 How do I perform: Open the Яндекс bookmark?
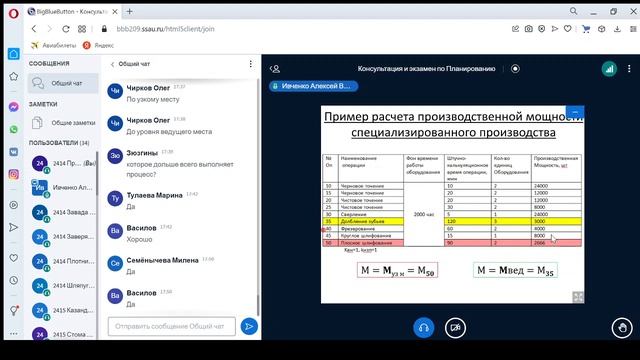tap(98, 45)
